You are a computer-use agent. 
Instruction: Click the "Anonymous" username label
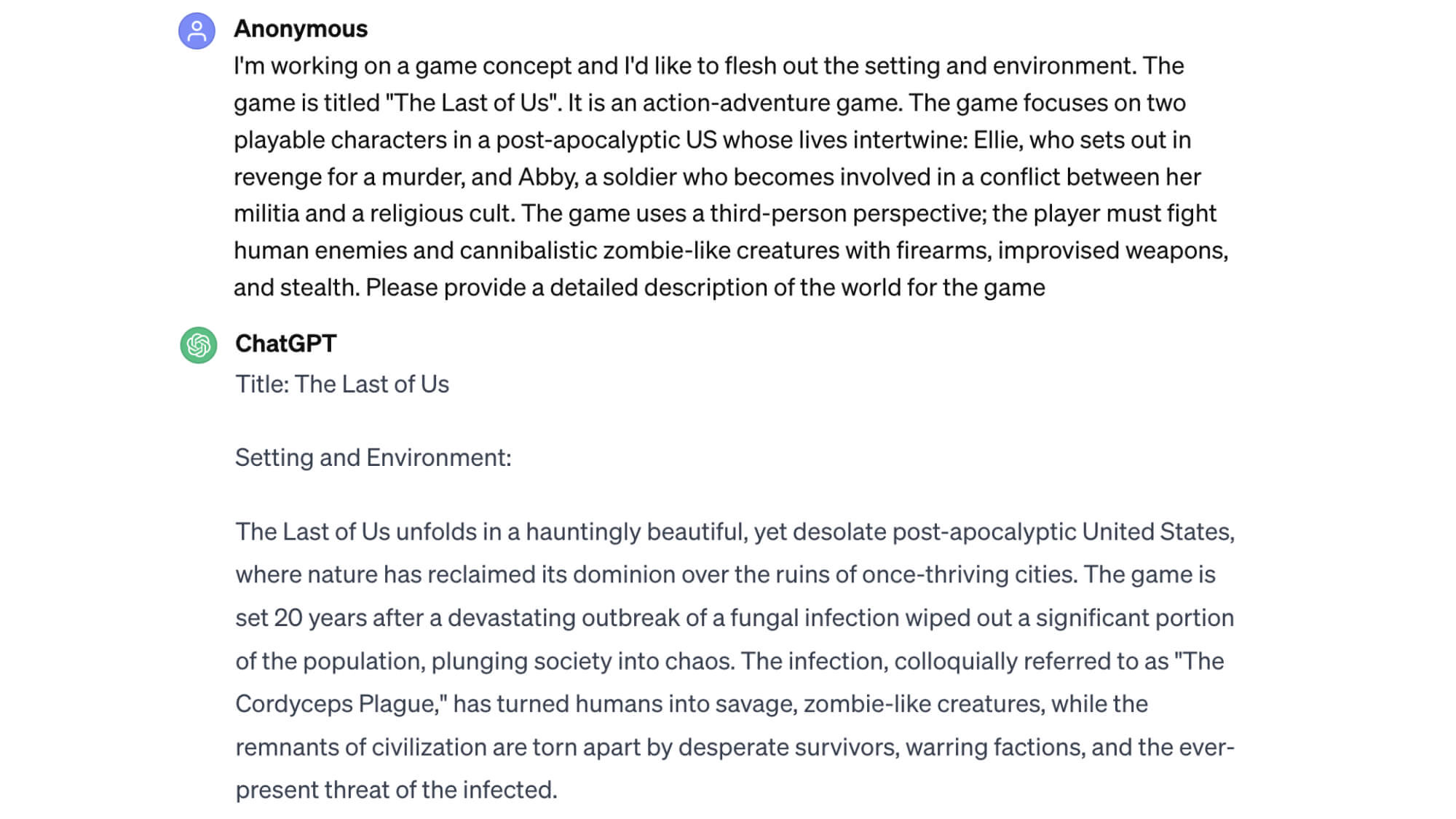(x=300, y=29)
